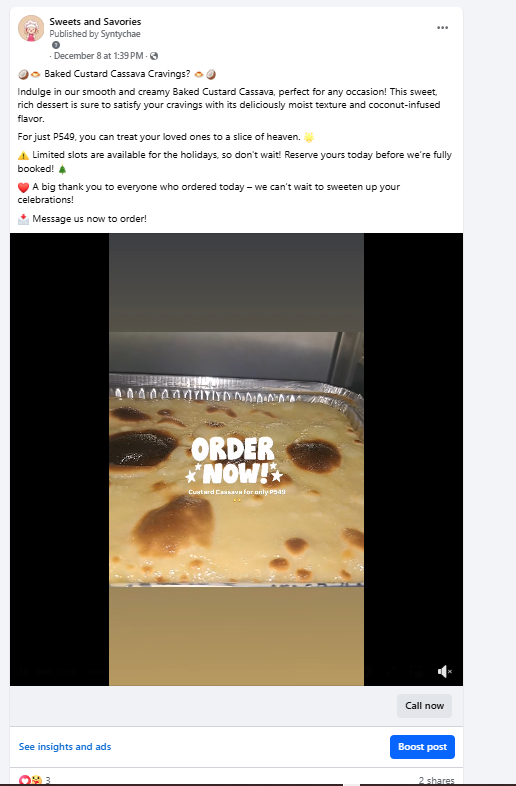Click the Boost post button
516x786 pixels.
pyautogui.click(x=422, y=747)
